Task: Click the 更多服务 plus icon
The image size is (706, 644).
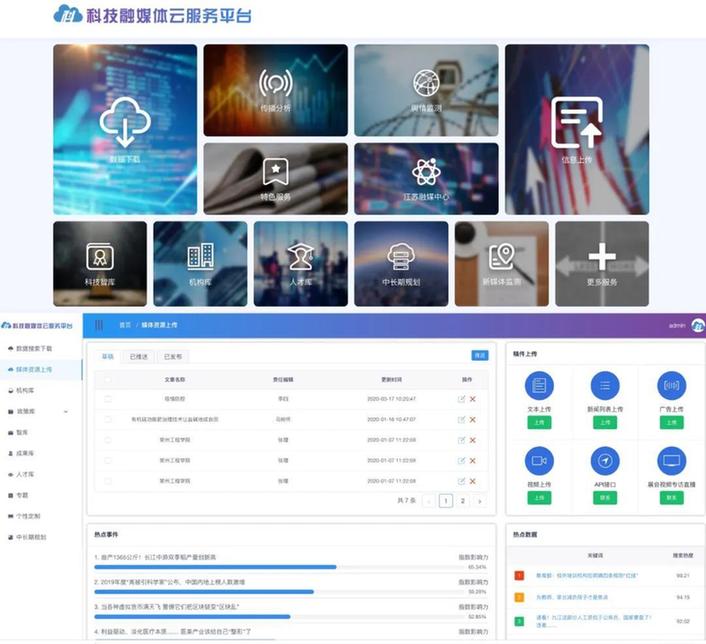Action: pyautogui.click(x=601, y=258)
